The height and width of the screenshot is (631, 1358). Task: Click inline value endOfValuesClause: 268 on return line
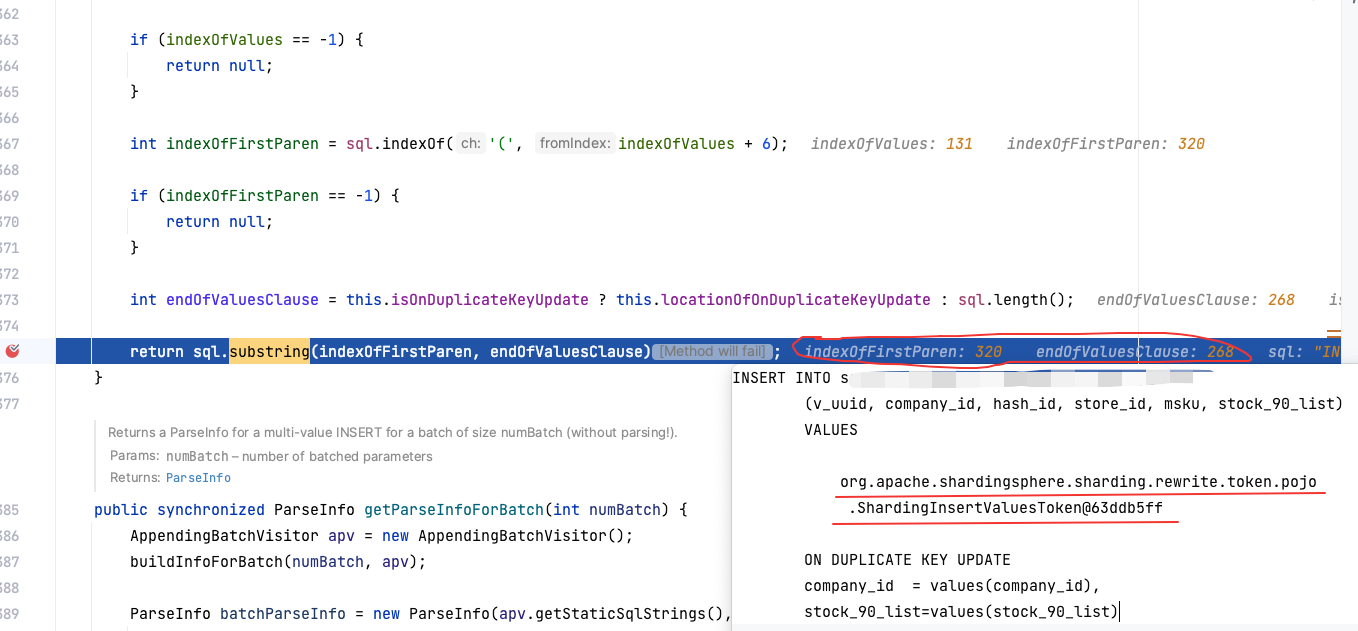pyautogui.click(x=1135, y=352)
